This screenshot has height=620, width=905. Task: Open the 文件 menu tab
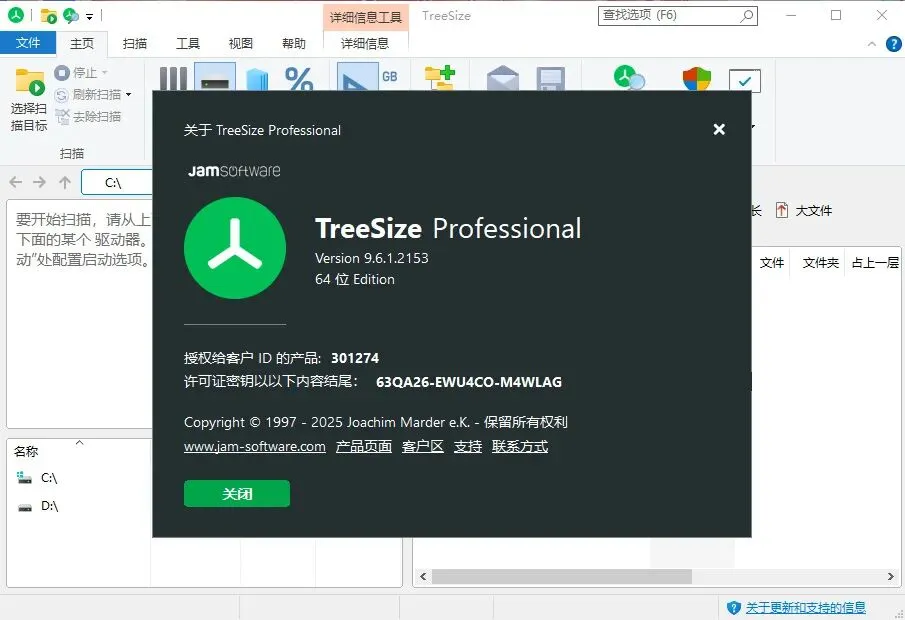click(28, 43)
